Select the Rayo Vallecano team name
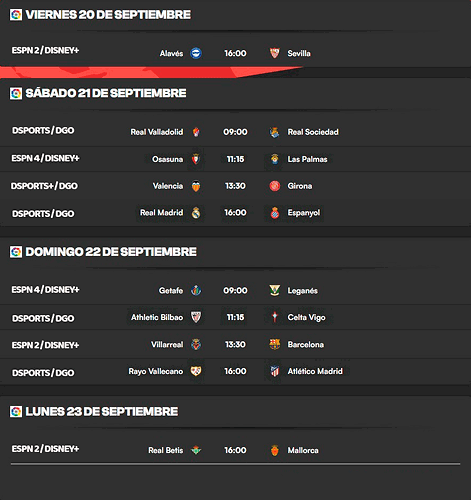 pos(156,371)
